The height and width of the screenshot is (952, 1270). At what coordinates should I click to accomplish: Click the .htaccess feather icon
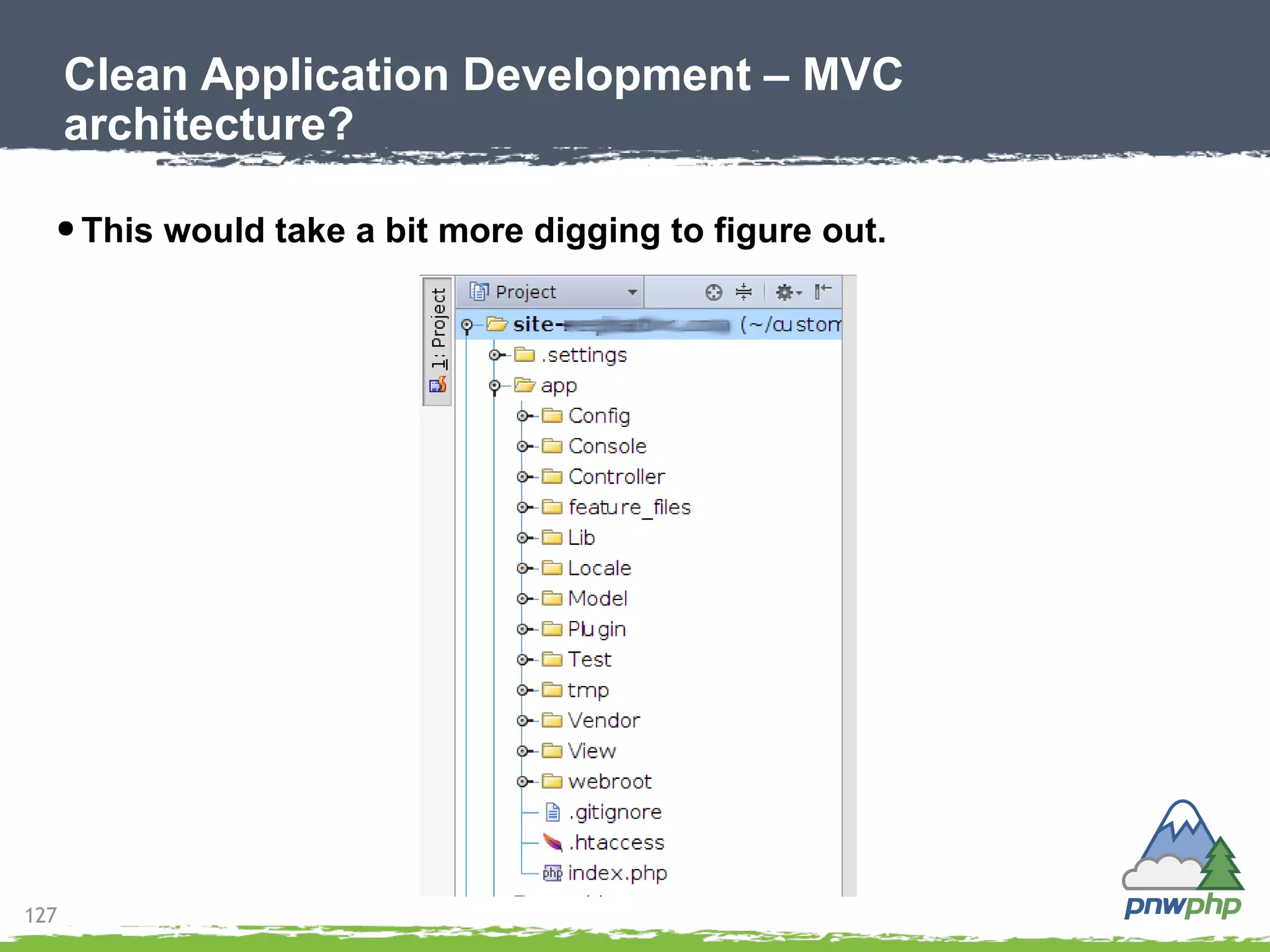[x=552, y=842]
